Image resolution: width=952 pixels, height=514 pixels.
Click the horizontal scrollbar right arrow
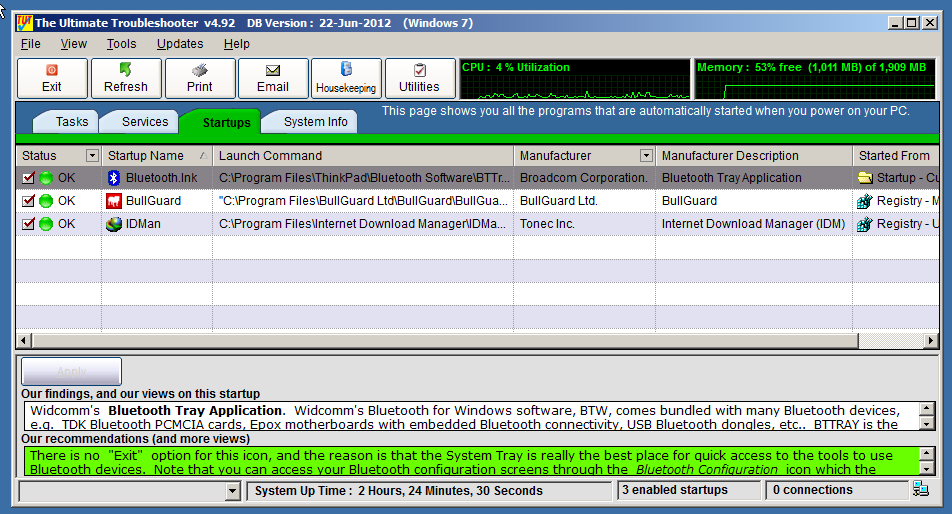(x=931, y=340)
